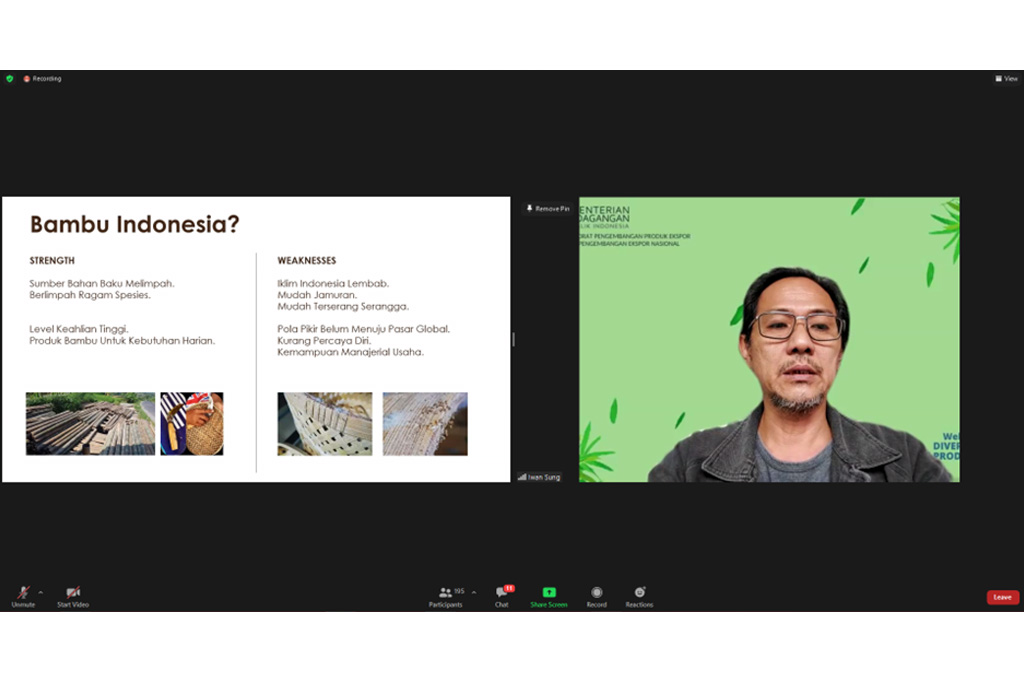Open the View layout menu
1024x682 pixels.
1006,78
